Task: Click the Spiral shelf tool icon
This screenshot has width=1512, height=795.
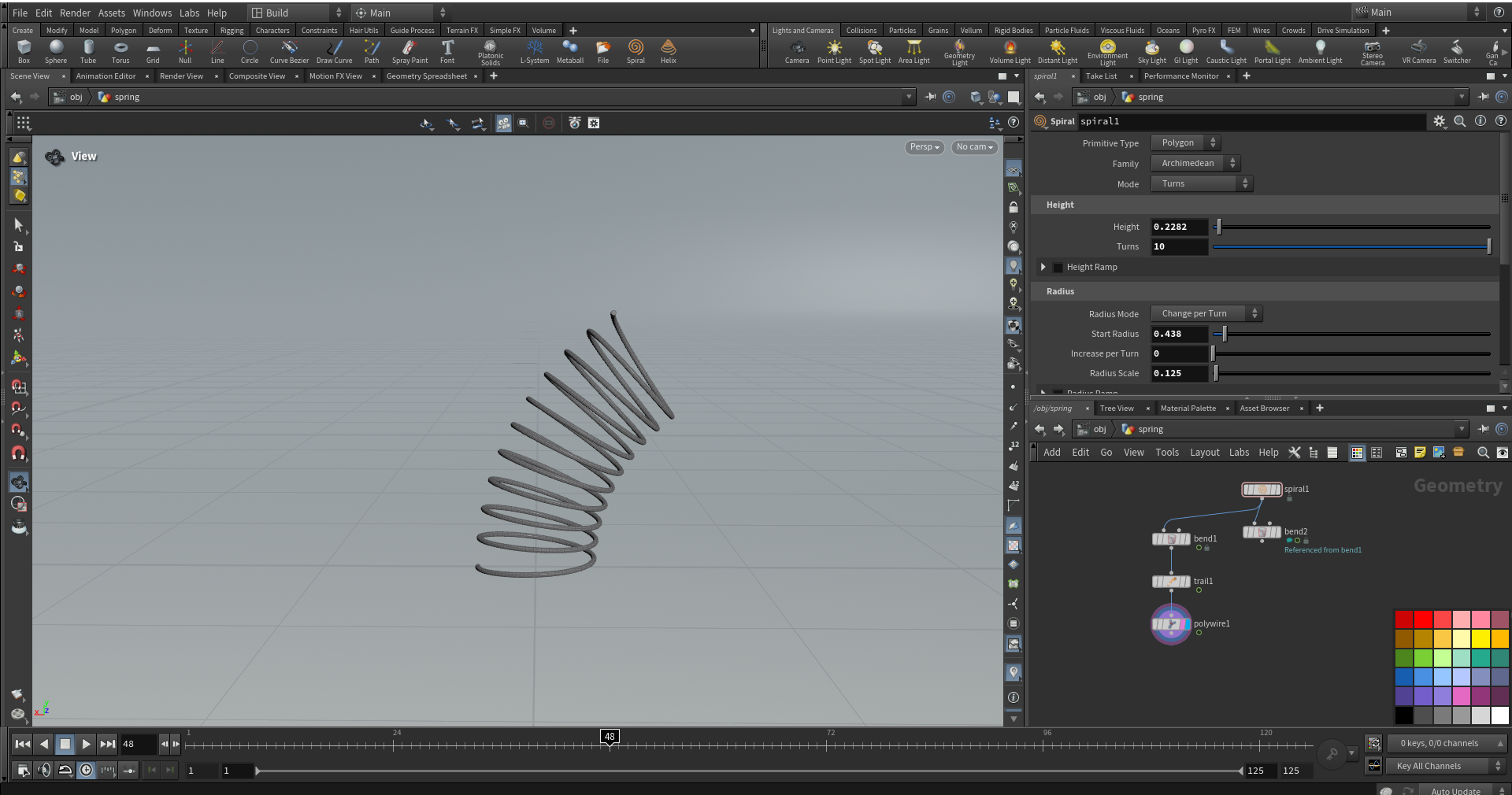Action: [636, 52]
